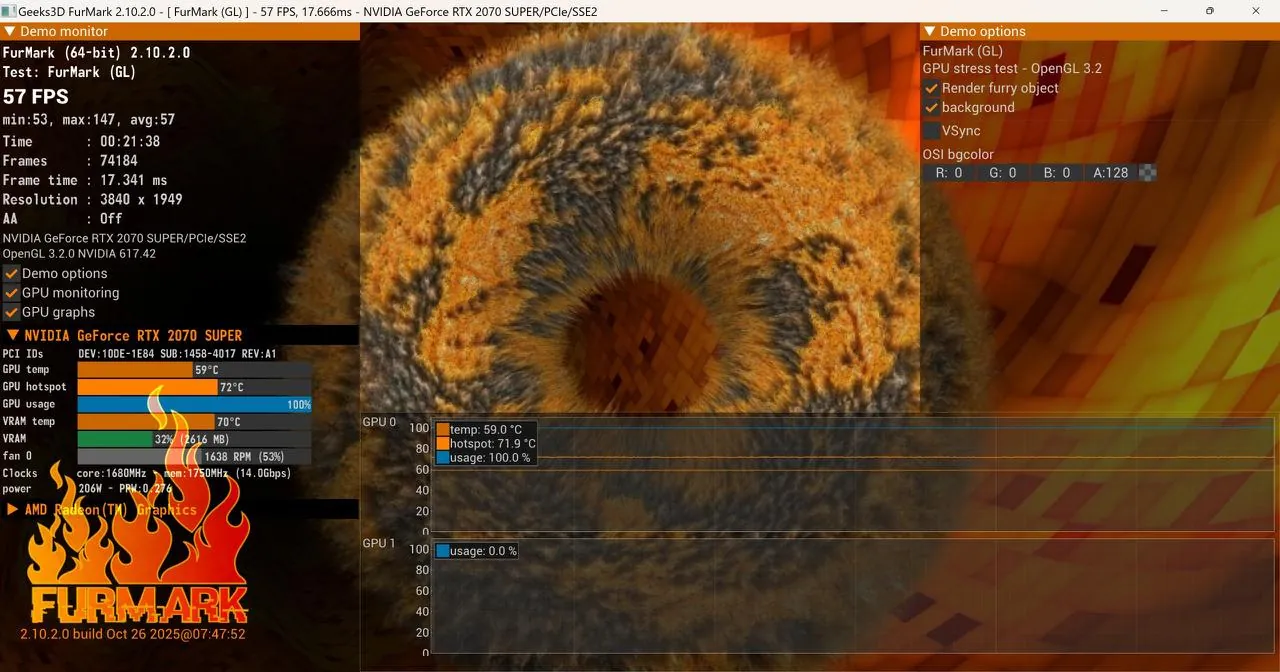
Task: Click the 57 FPS readout
Action: 36,97
